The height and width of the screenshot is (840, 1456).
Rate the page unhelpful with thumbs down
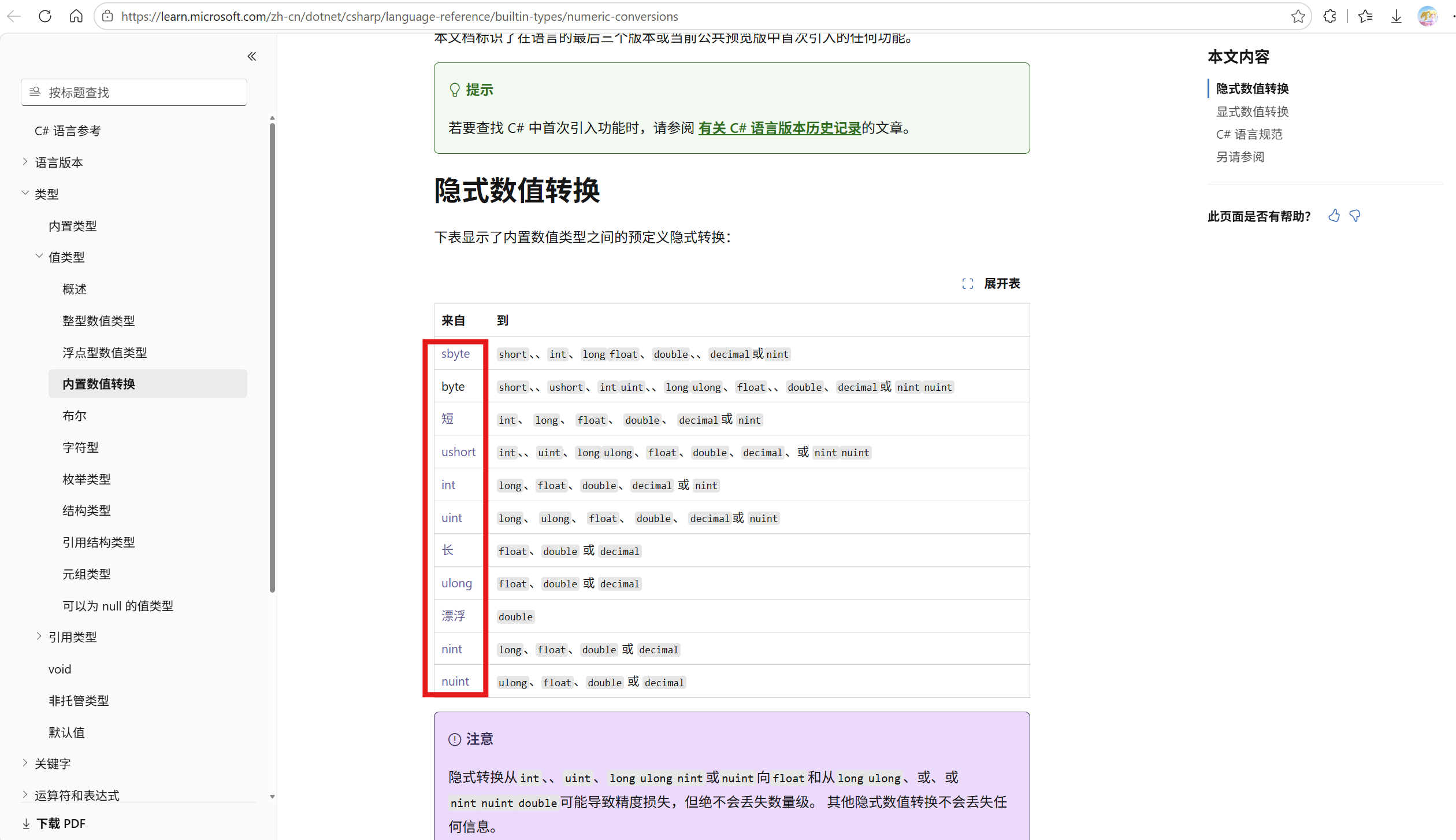[1355, 216]
